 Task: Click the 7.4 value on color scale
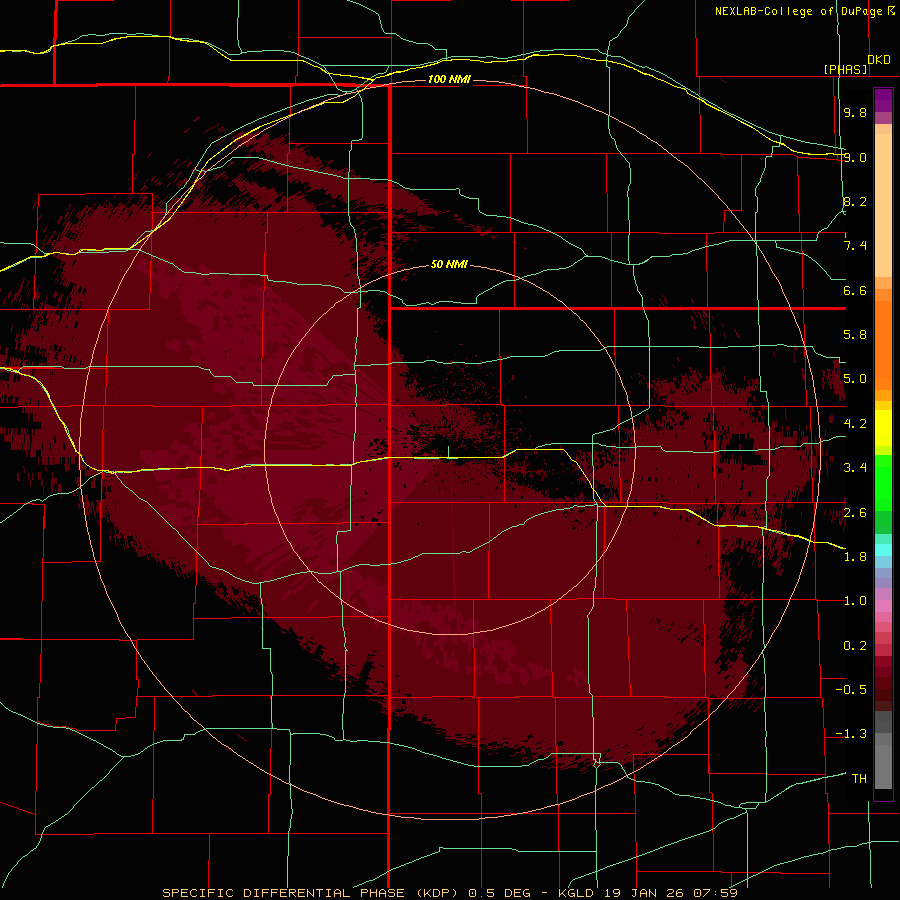pos(855,246)
